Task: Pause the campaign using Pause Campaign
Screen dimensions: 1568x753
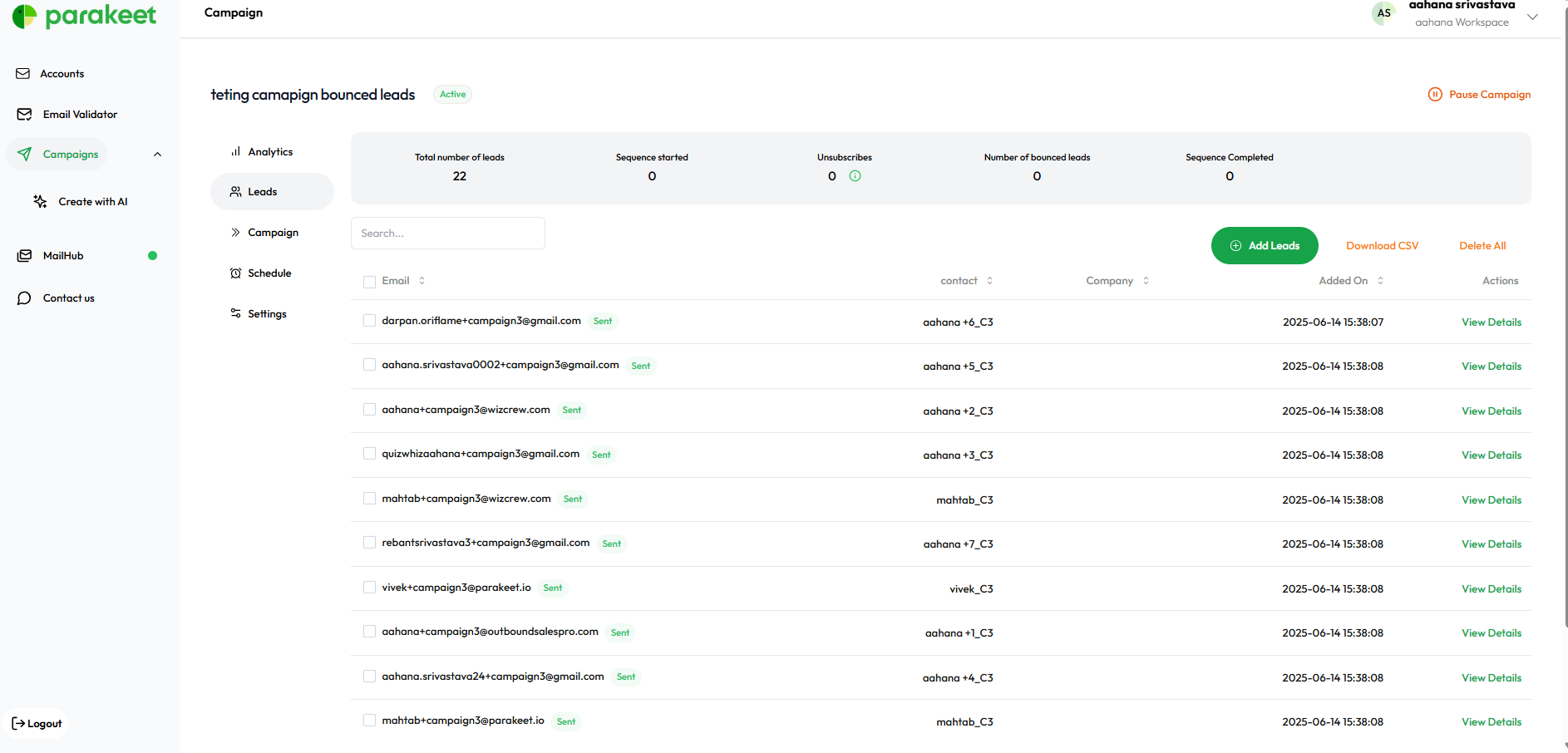Action: point(1480,95)
